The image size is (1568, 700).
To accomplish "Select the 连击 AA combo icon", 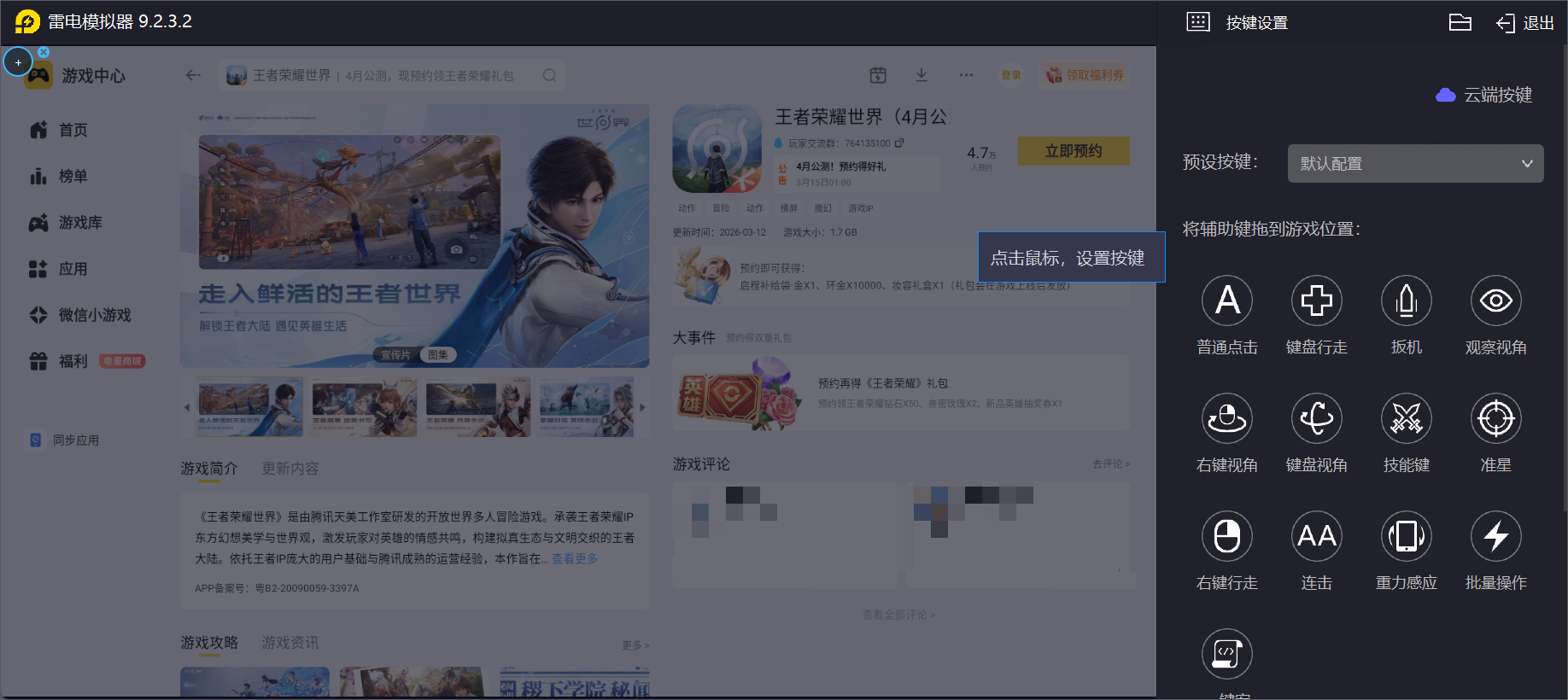I will tap(1317, 536).
